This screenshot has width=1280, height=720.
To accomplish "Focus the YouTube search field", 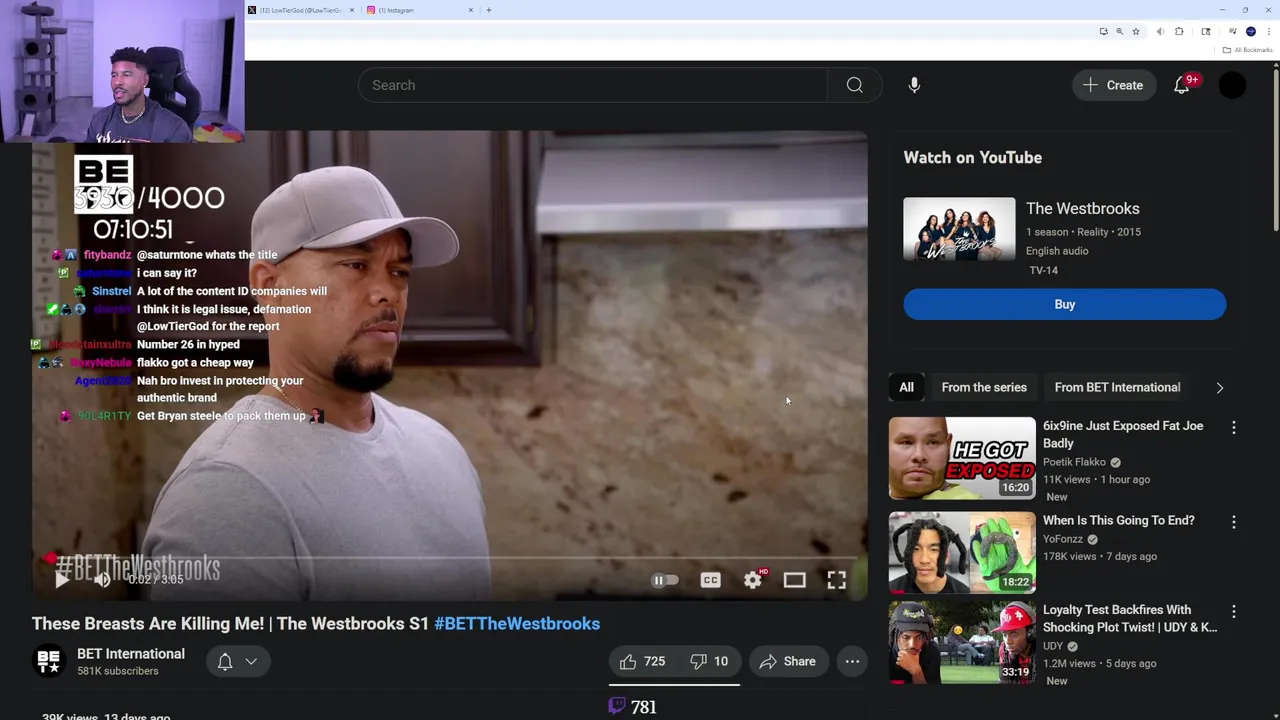I will click(593, 85).
